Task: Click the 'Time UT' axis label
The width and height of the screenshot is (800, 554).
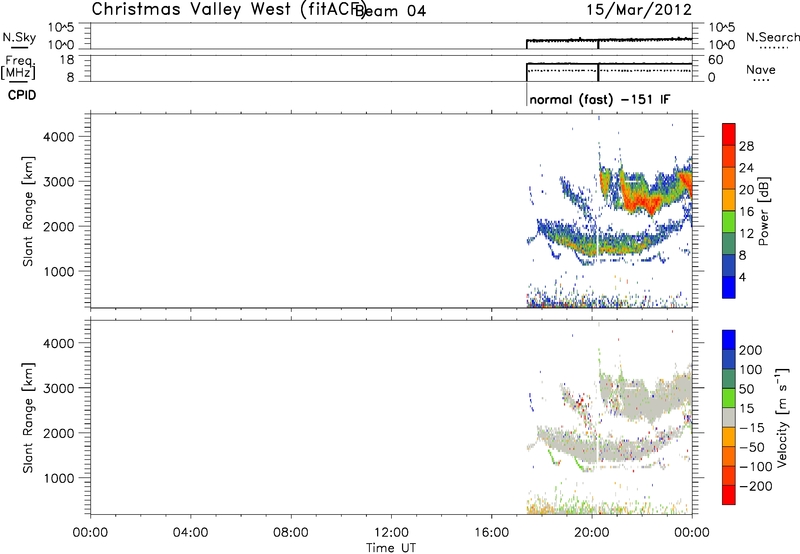Action: (x=391, y=548)
